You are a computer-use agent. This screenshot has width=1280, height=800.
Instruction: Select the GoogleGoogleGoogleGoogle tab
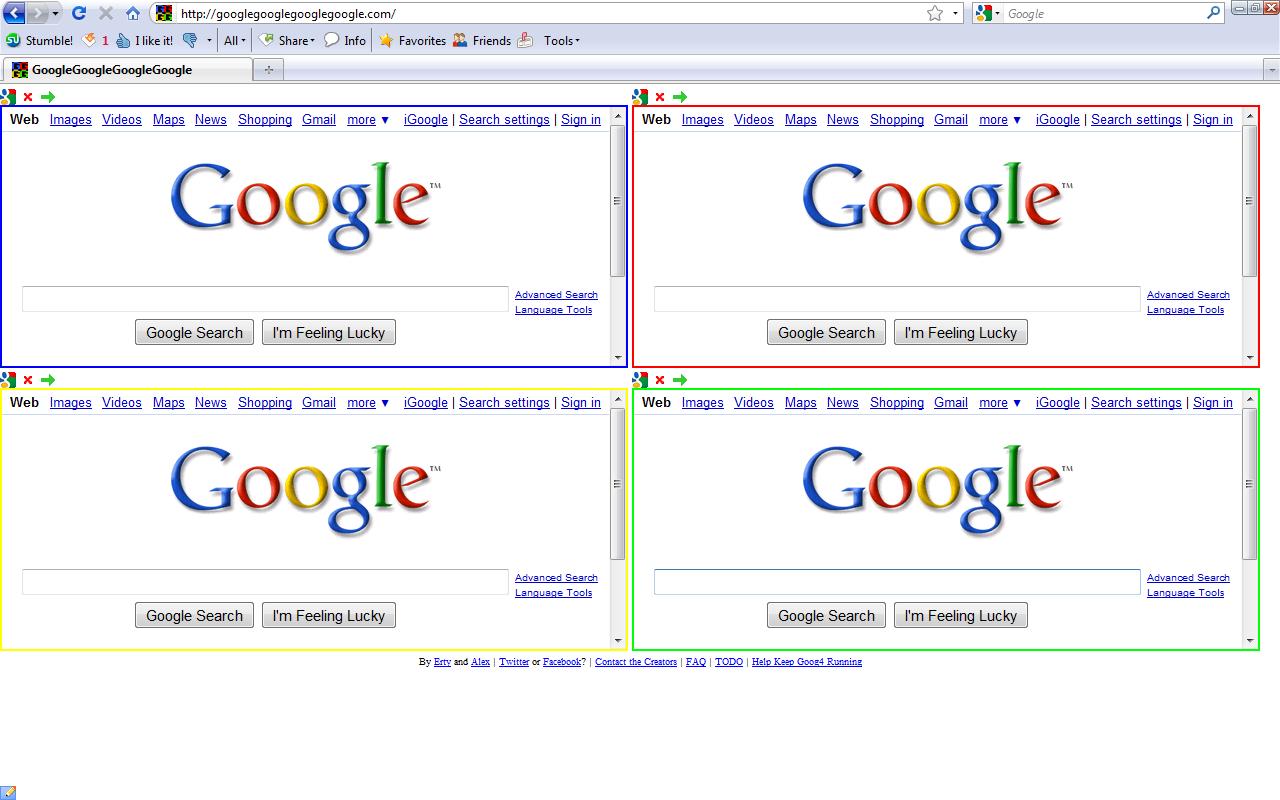128,69
